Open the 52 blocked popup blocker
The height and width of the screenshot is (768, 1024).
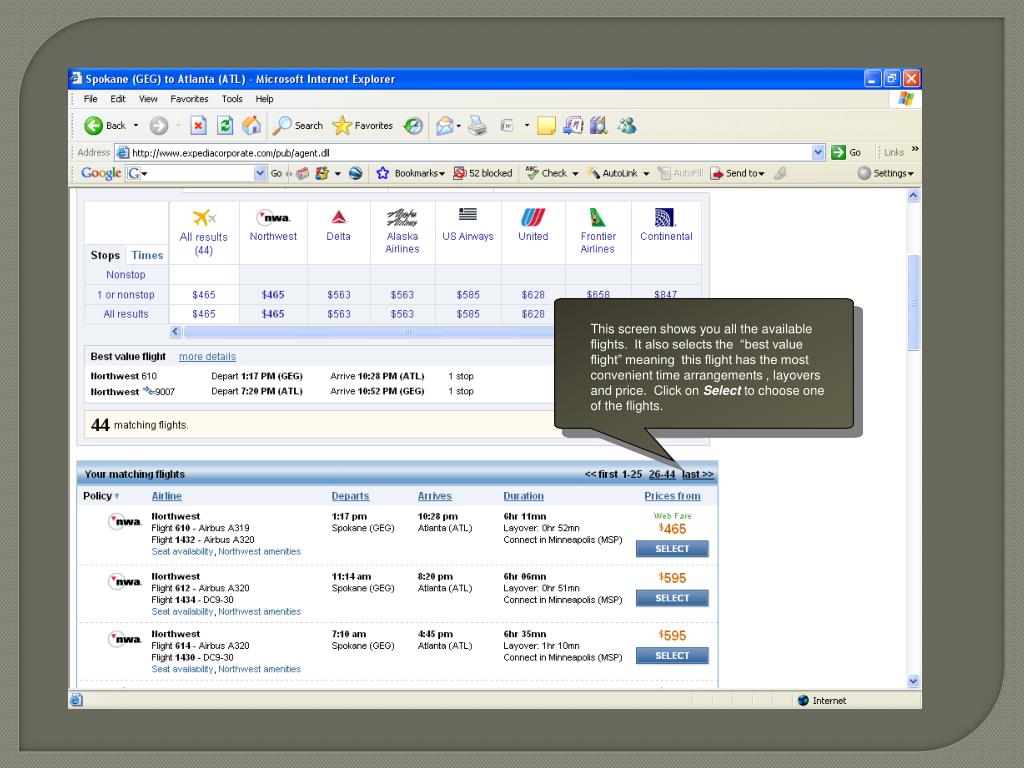click(x=483, y=173)
